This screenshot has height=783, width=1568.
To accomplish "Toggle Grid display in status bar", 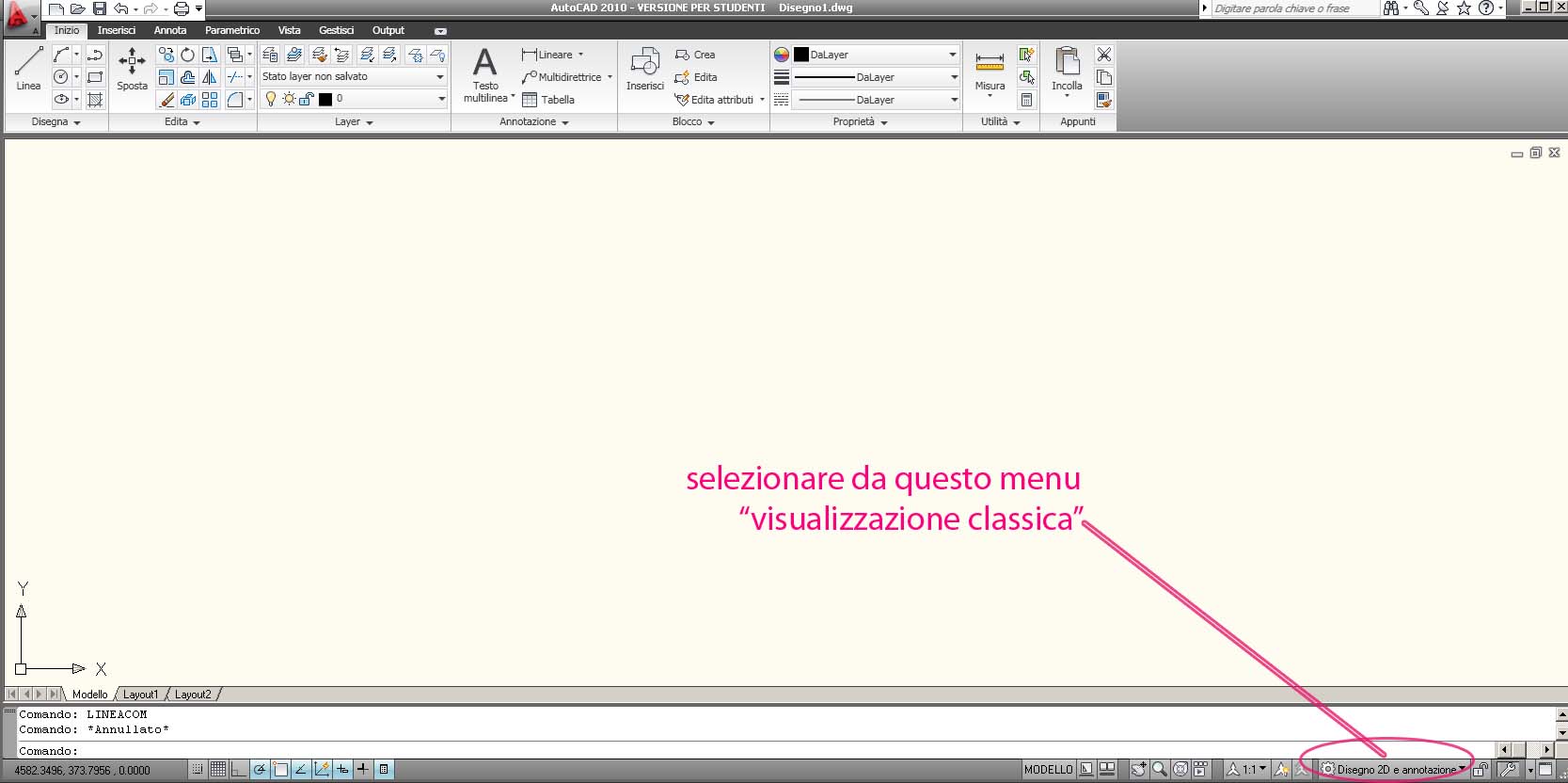I will point(218,770).
